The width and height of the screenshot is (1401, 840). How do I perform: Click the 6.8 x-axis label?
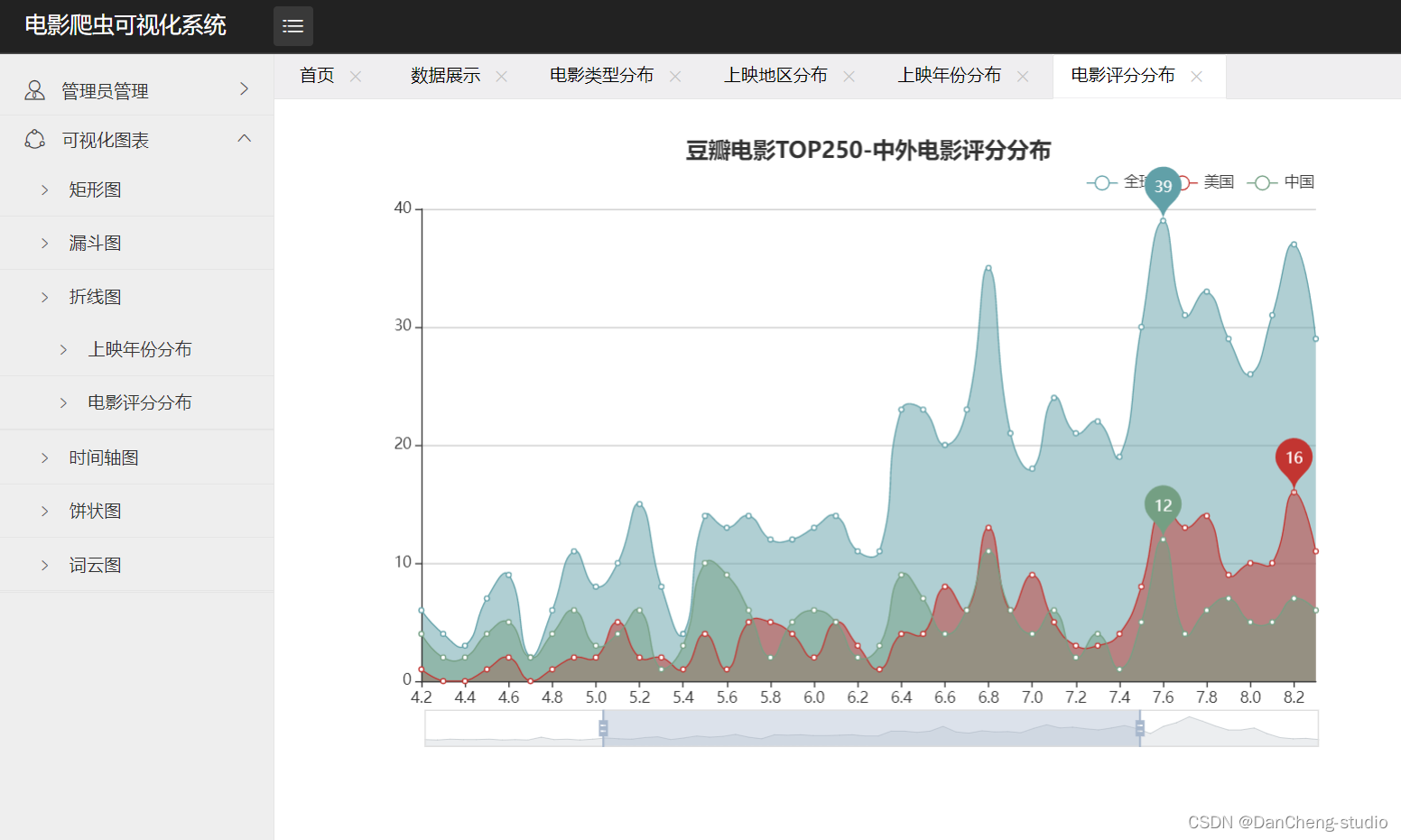988,697
